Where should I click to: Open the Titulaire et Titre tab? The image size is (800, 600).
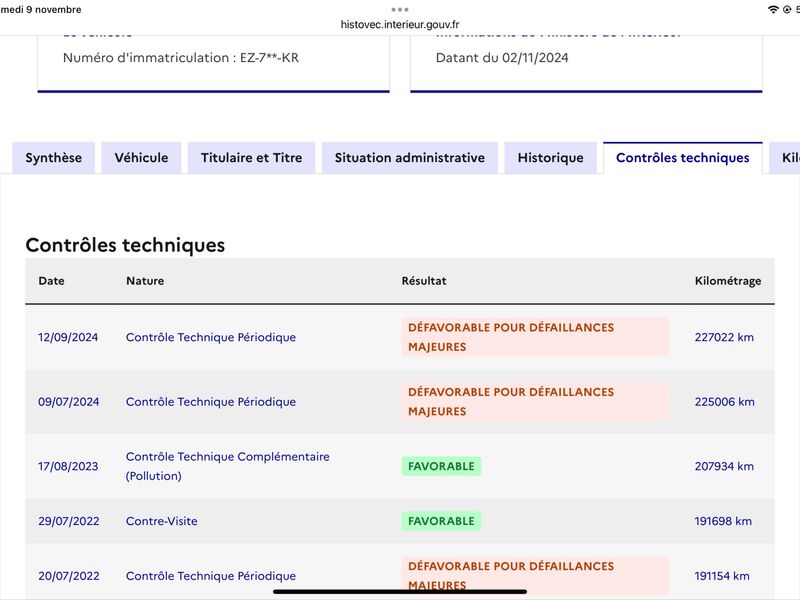[252, 158]
